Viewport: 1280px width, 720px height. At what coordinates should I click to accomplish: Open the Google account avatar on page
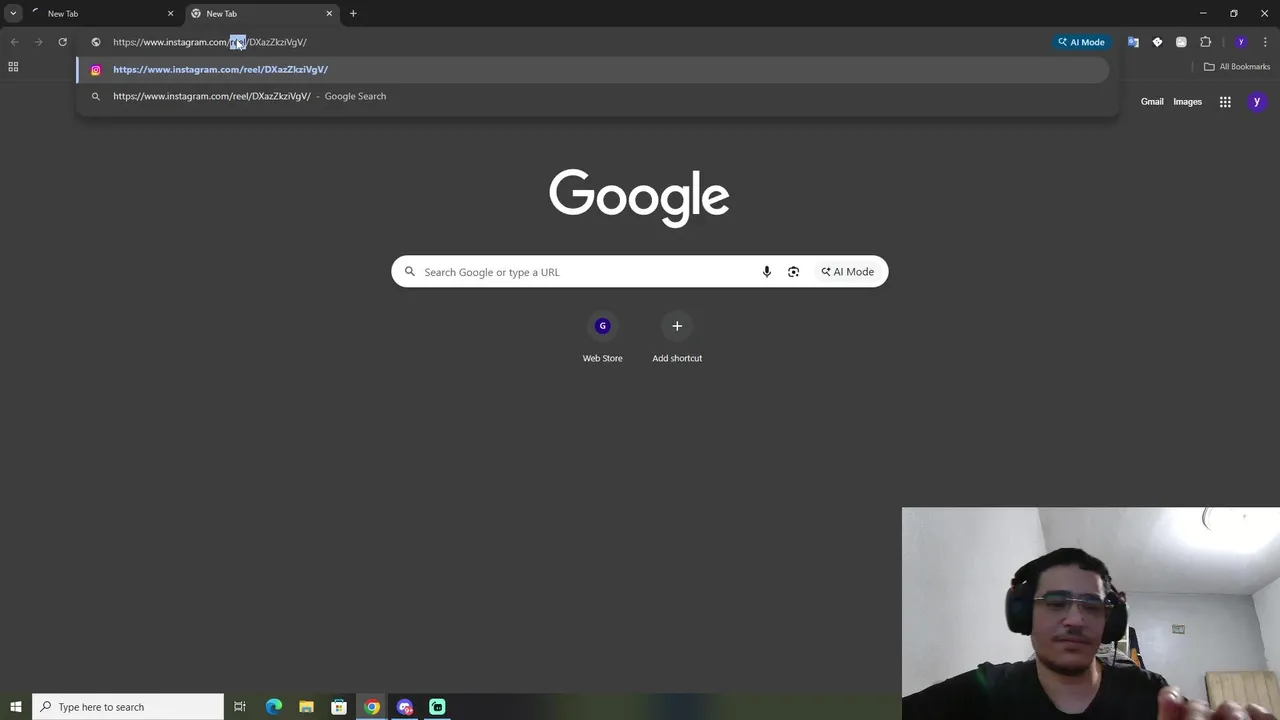tap(1257, 102)
